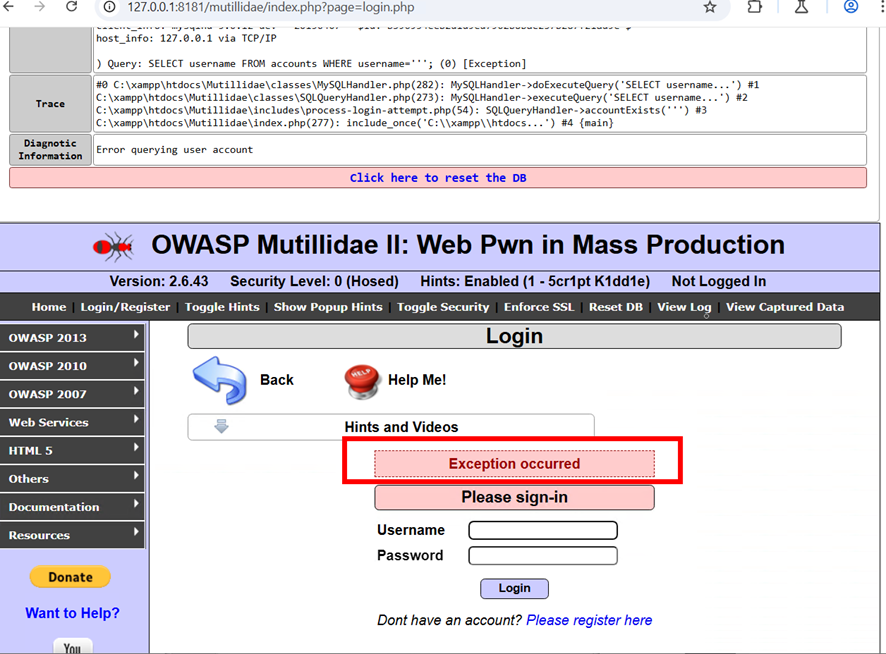Screen dimensions: 886x654
Task: Click the 'Please sign-in' heading text
Action: (514, 497)
